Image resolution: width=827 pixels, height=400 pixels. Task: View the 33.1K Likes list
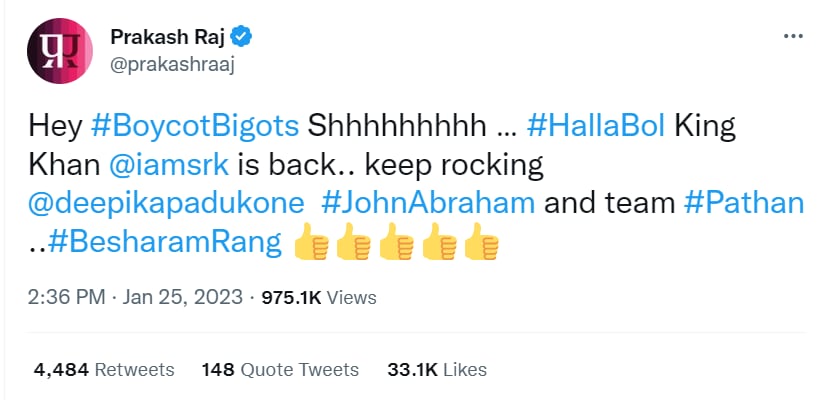437,369
